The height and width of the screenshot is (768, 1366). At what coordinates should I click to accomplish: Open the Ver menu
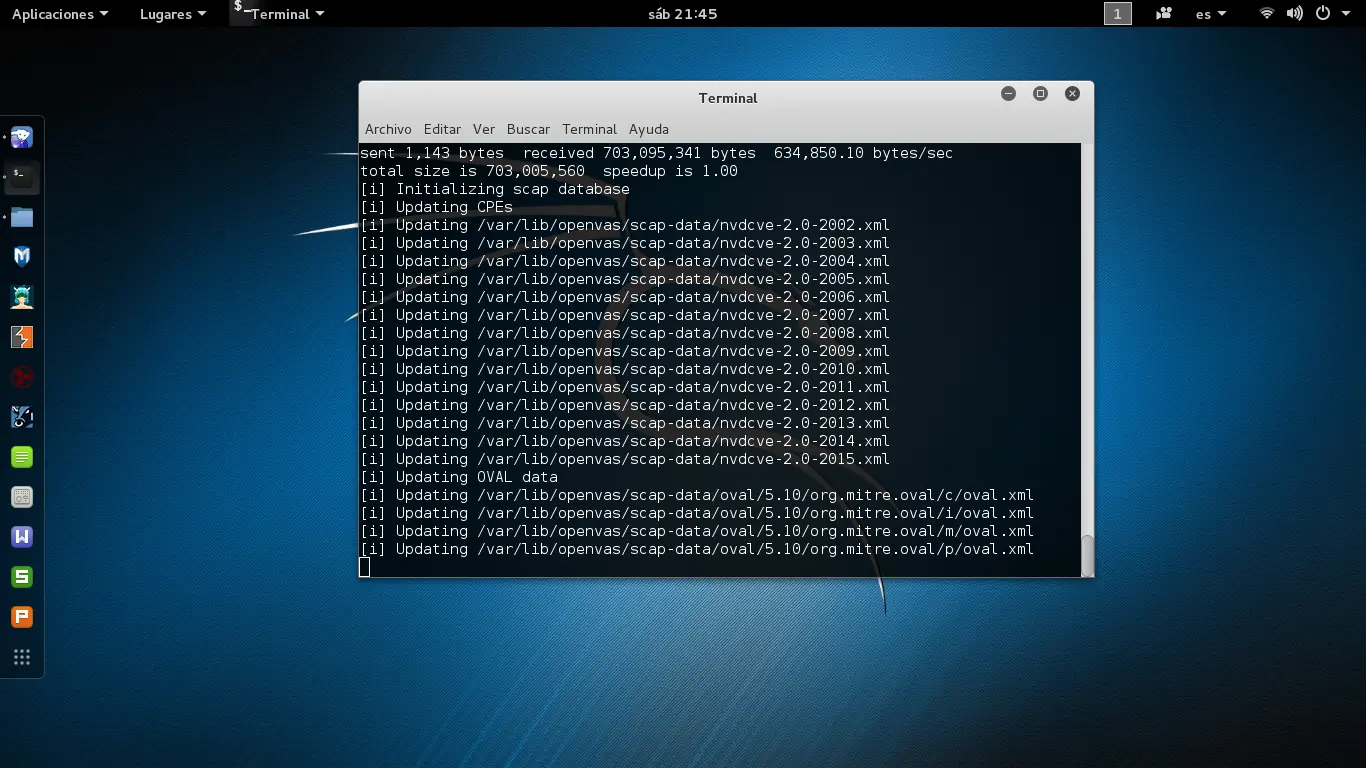(484, 129)
